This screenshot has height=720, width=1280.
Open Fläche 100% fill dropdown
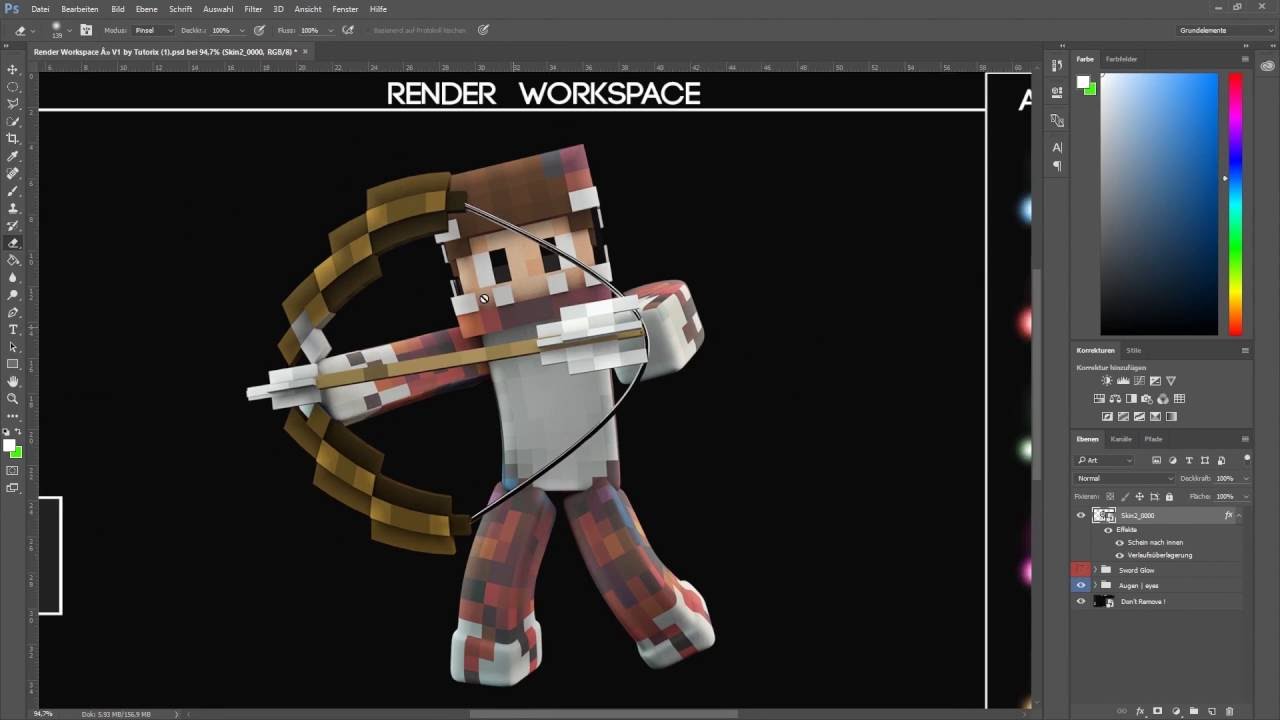[1246, 496]
